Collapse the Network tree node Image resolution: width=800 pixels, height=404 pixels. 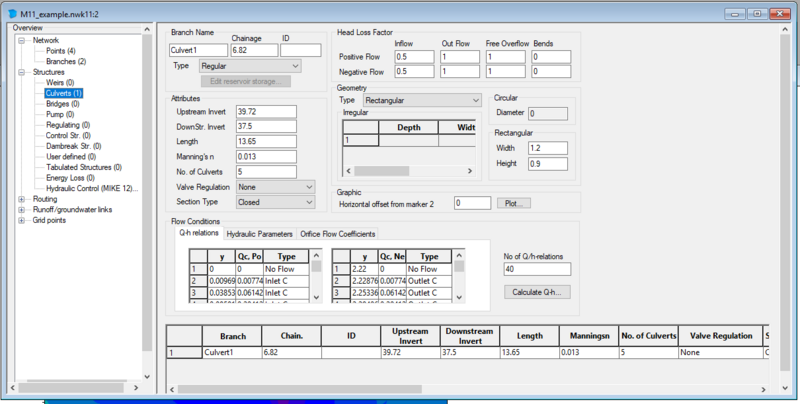[x=21, y=40]
